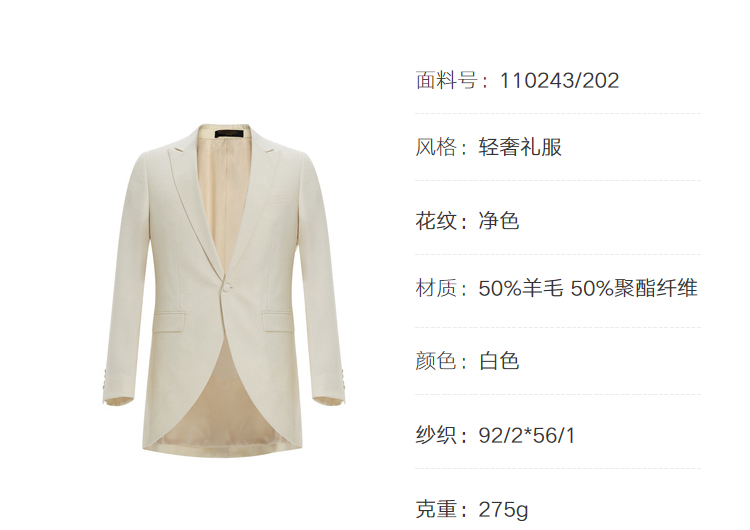Screen dimensions: 750x530
Task: Select the pattern value 净色
Action: [499, 221]
